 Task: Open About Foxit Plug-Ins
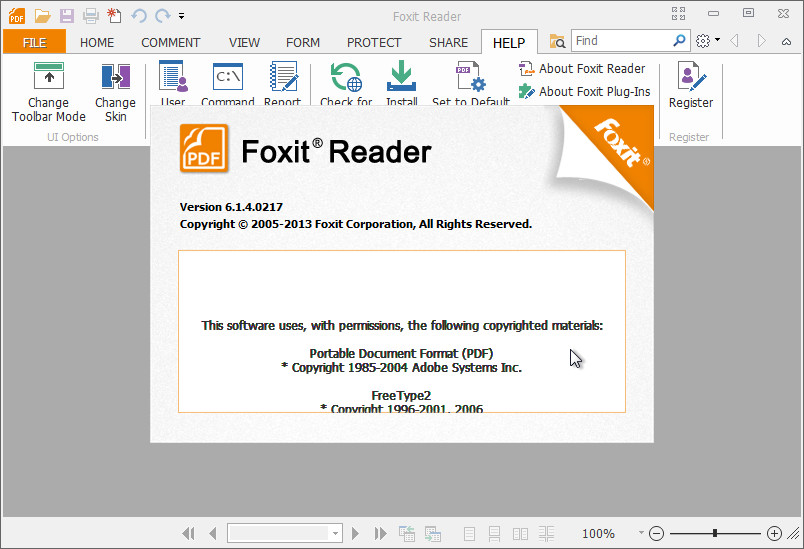click(585, 91)
